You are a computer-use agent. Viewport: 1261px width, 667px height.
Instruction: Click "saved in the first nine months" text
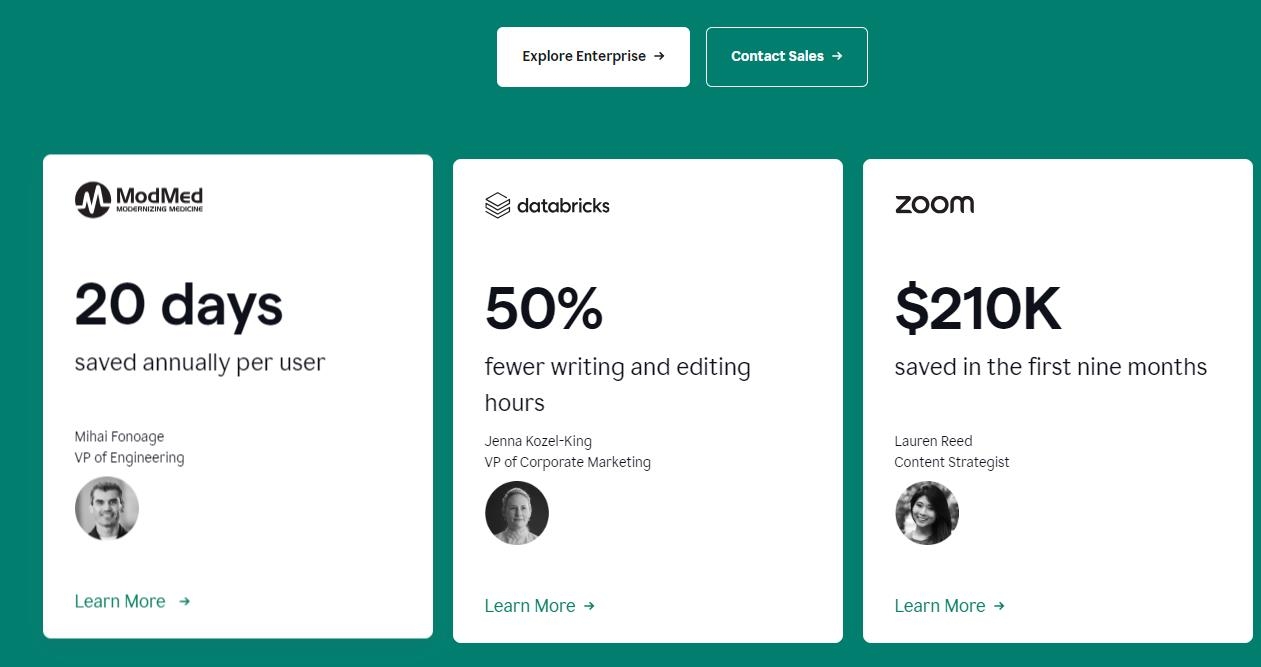pos(1051,367)
